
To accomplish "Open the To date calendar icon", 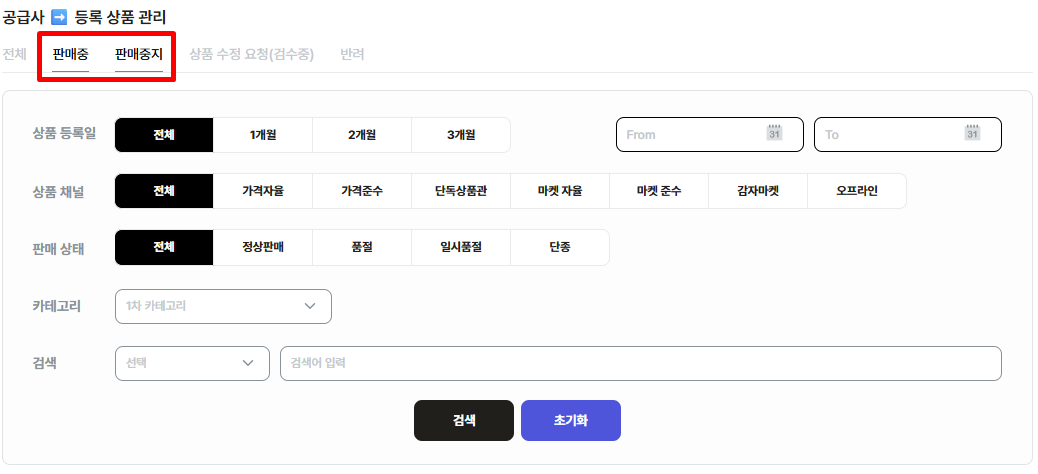I will 972,132.
